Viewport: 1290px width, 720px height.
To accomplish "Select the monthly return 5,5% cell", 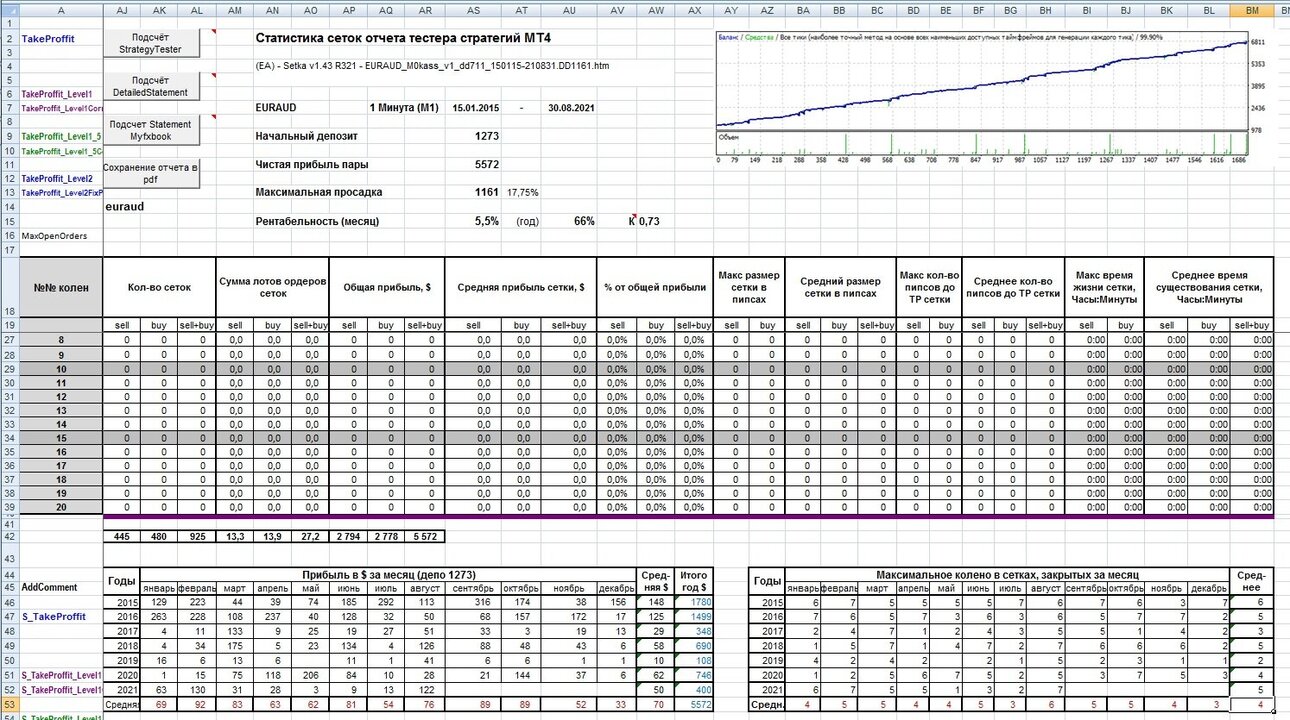I will pos(487,221).
